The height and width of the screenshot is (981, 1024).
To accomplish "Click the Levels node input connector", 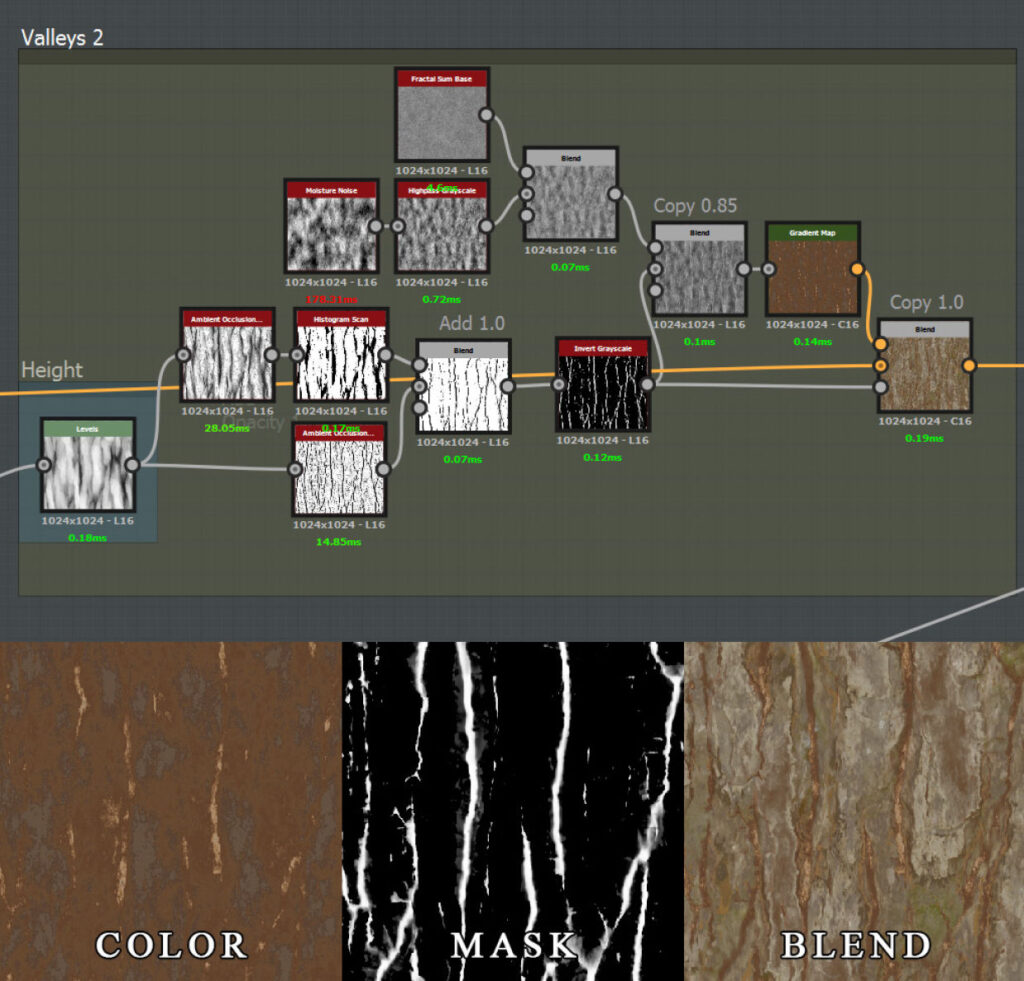I will 44,465.
